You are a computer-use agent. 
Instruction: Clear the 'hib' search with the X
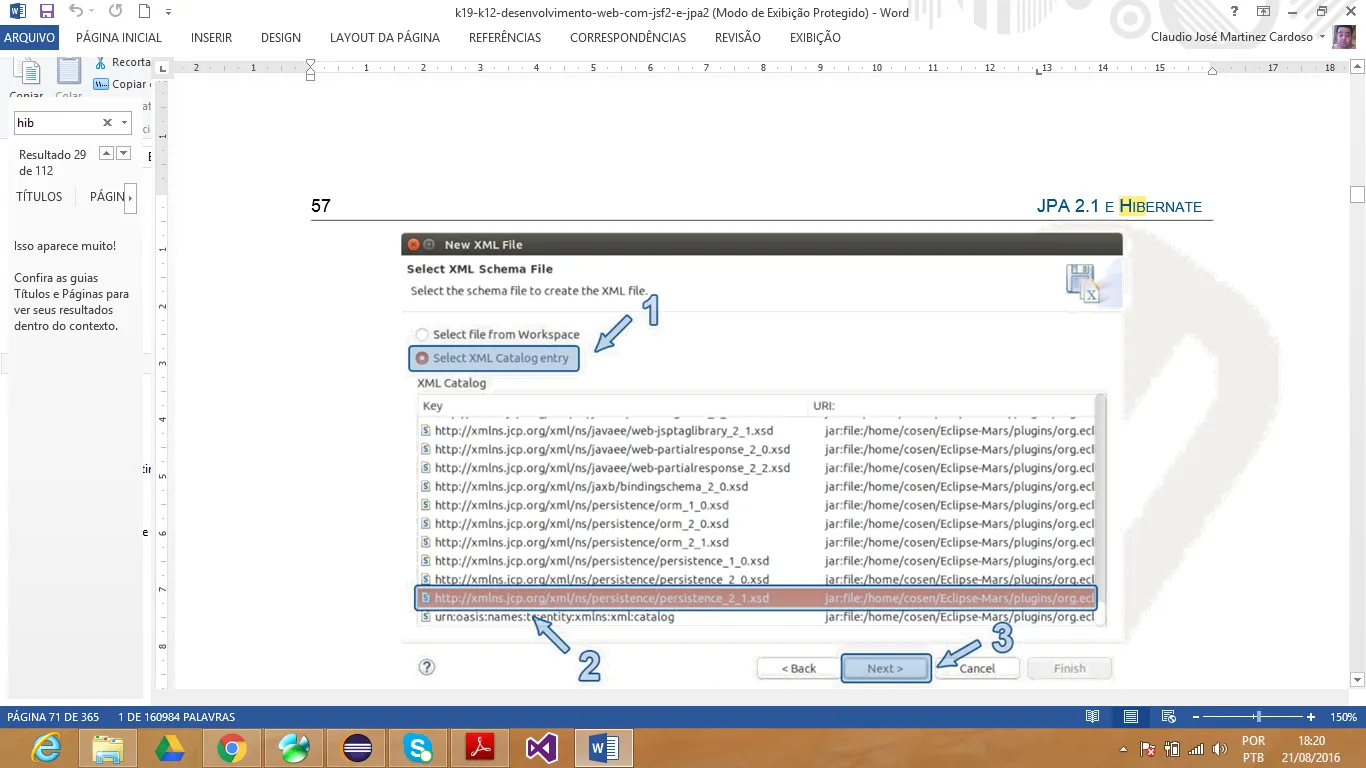pos(107,123)
